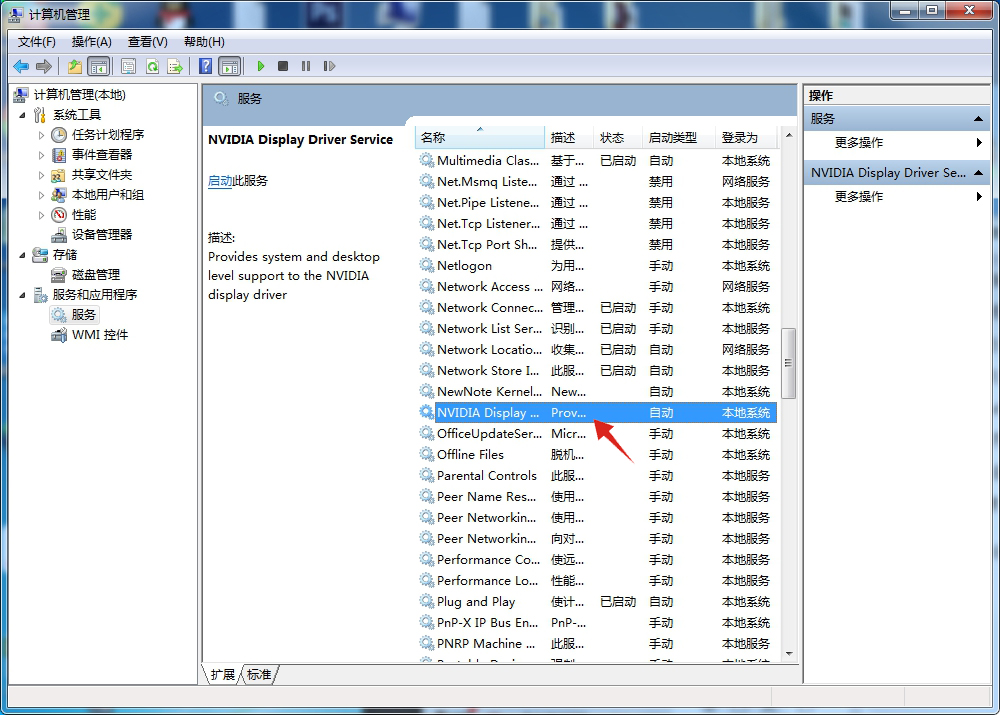This screenshot has width=1000, height=715.
Task: Sort by the 状态 column header
Action: (618, 138)
